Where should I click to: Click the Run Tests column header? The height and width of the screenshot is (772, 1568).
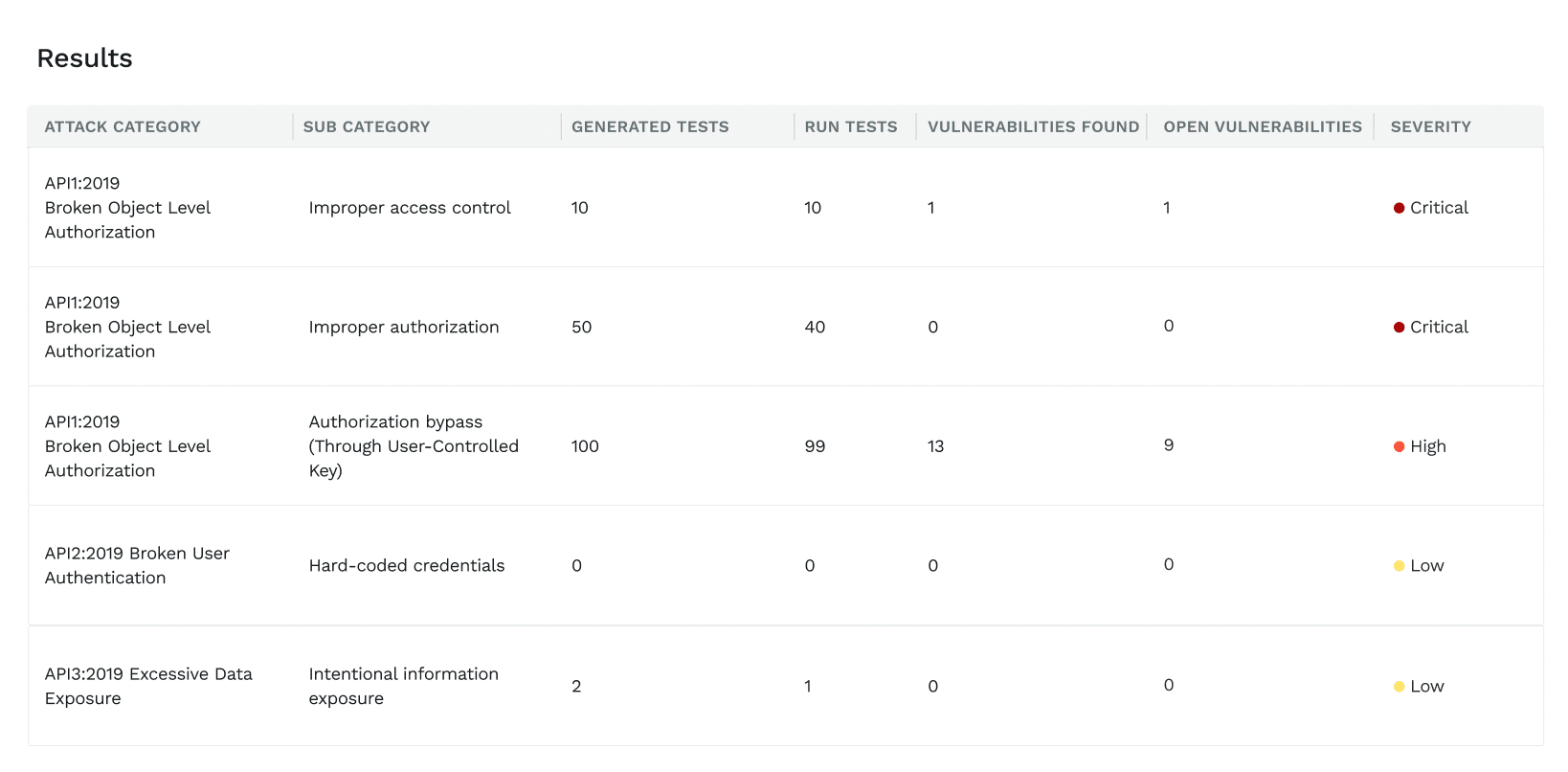850,126
